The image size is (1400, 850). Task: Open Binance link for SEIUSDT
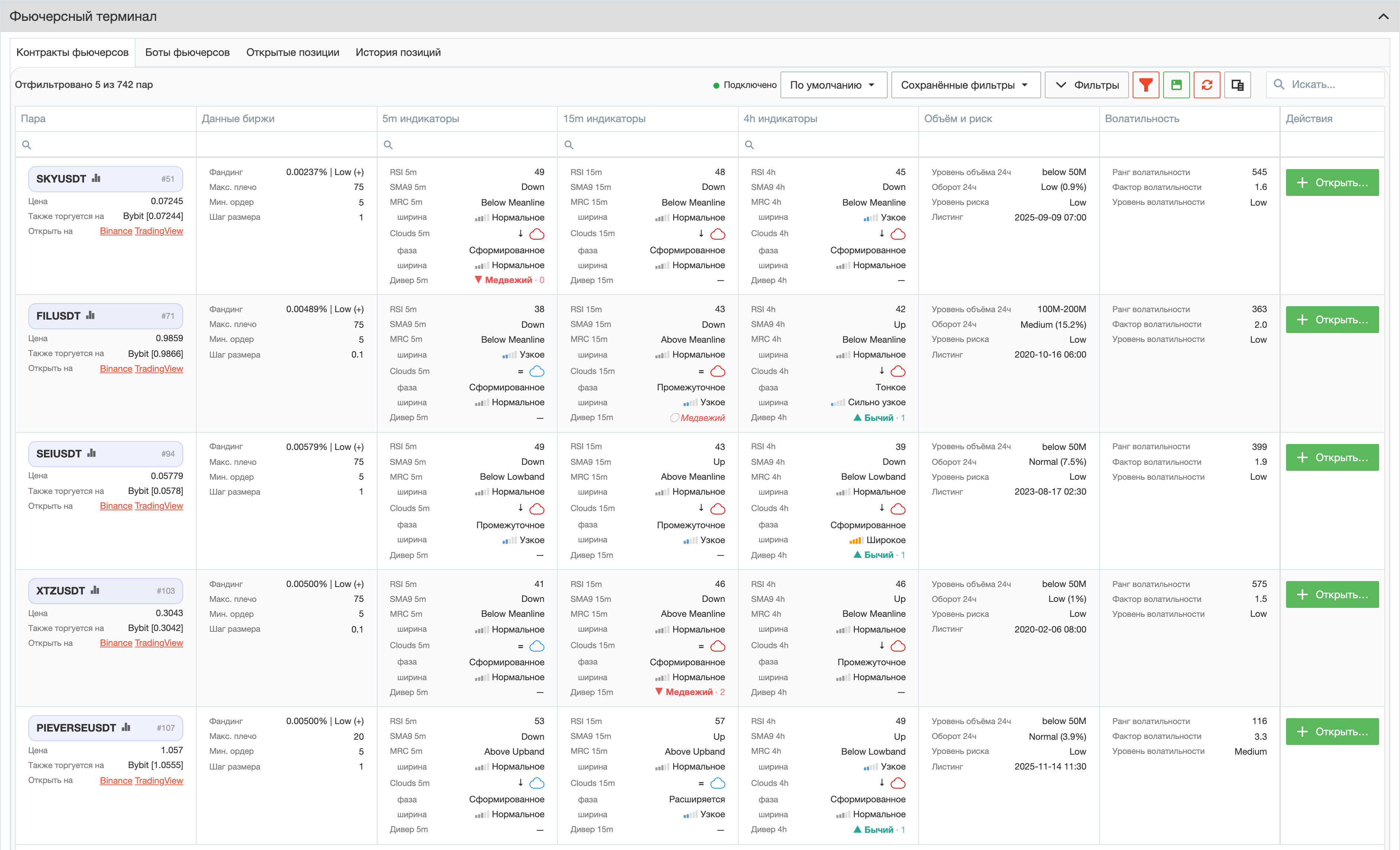pos(116,505)
